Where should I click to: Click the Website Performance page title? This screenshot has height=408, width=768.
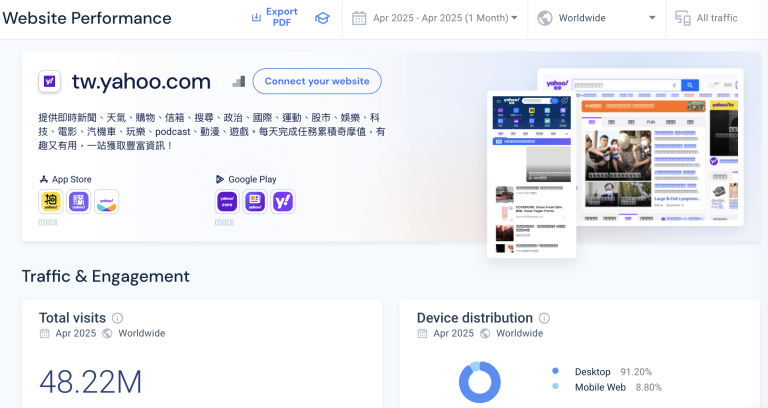87,18
